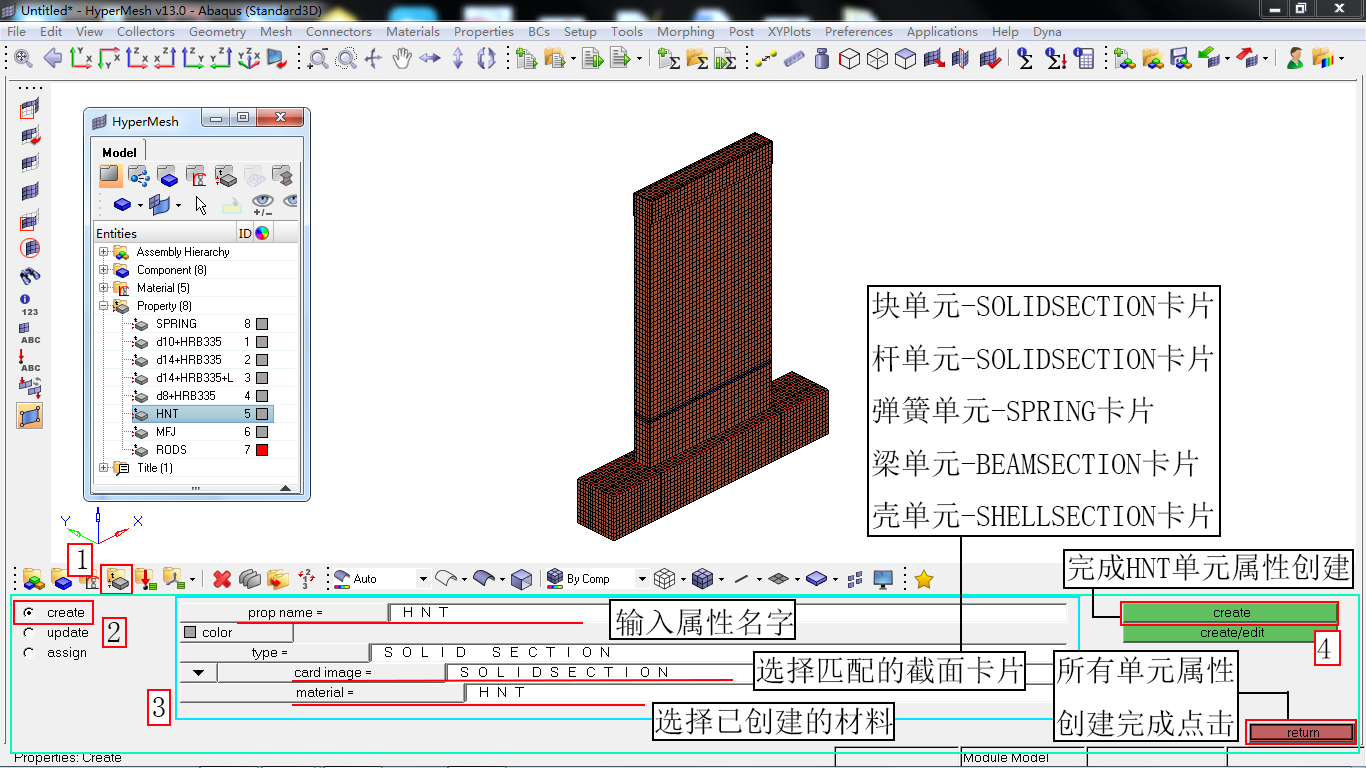Click the create/edit button

click(1231, 633)
